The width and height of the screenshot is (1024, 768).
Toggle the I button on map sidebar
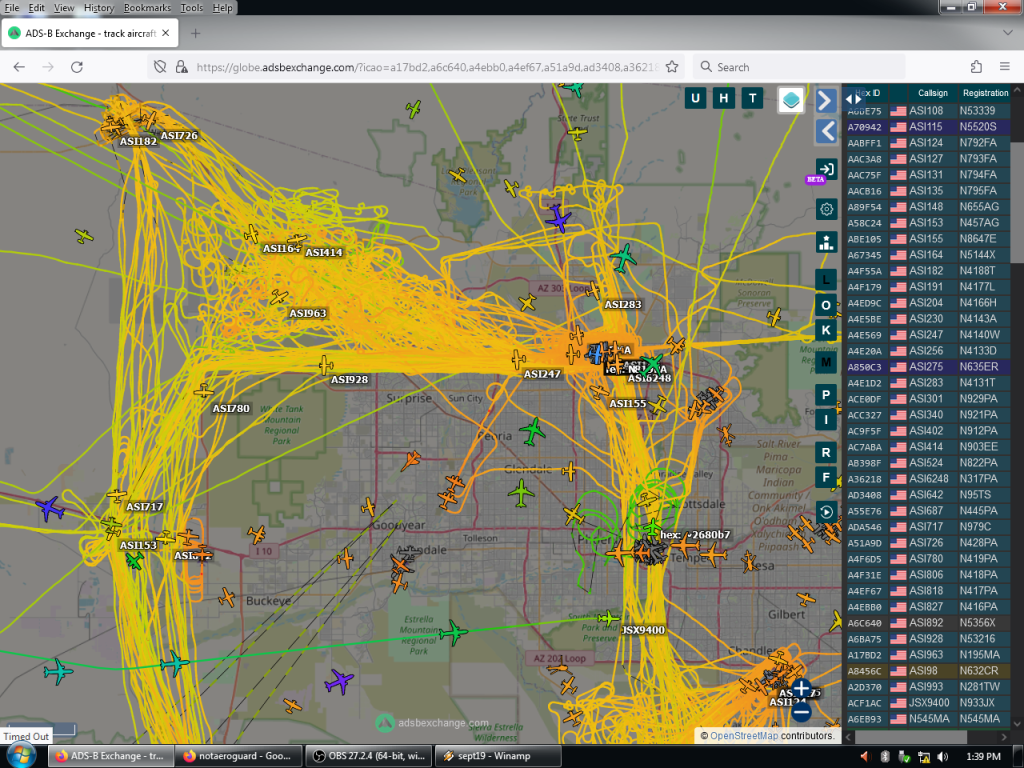pos(826,419)
